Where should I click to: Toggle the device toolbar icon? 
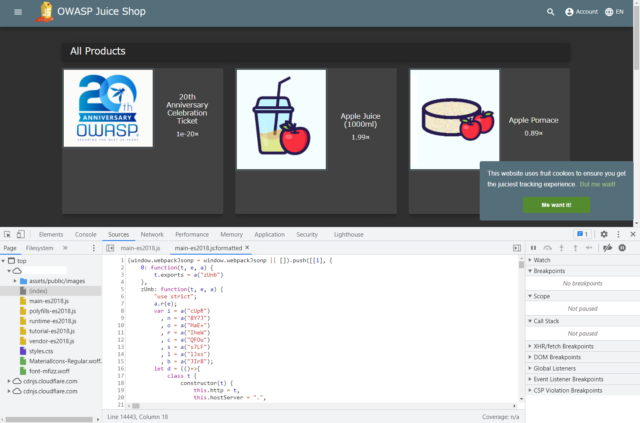pyautogui.click(x=20, y=234)
